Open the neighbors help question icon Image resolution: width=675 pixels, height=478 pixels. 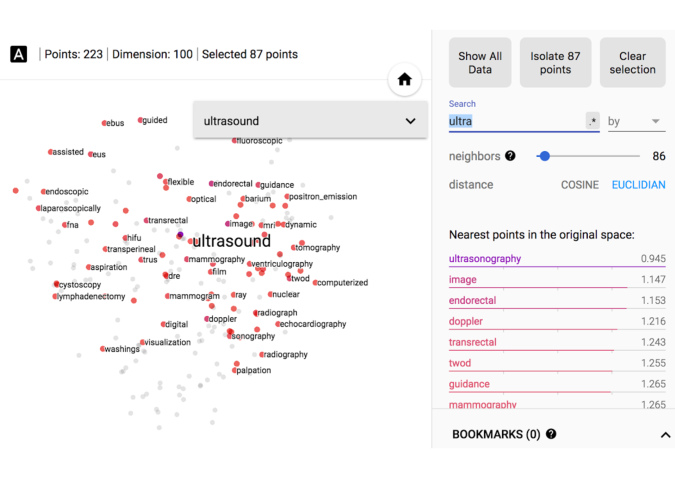510,156
